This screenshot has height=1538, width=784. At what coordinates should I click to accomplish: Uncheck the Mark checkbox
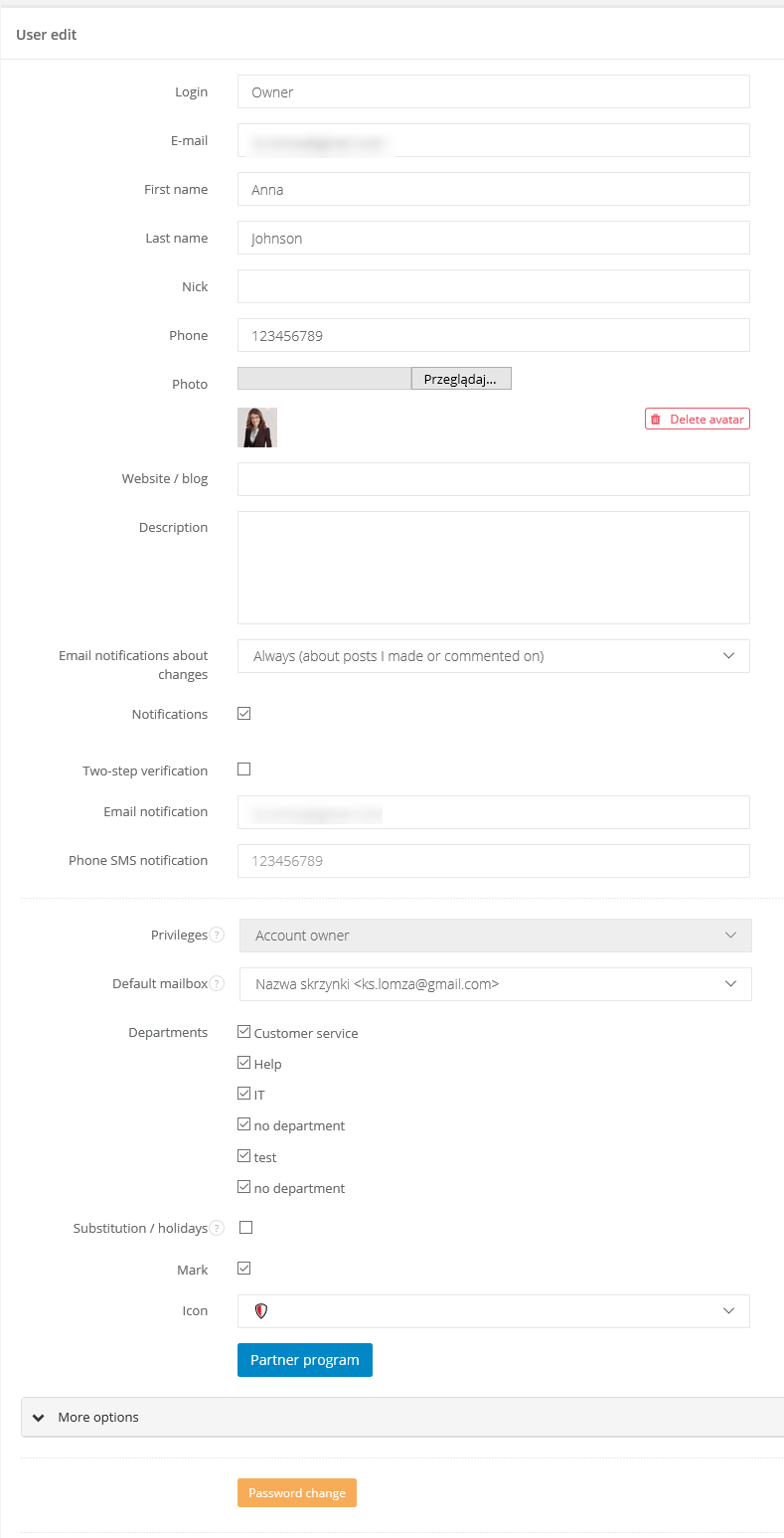[244, 1269]
